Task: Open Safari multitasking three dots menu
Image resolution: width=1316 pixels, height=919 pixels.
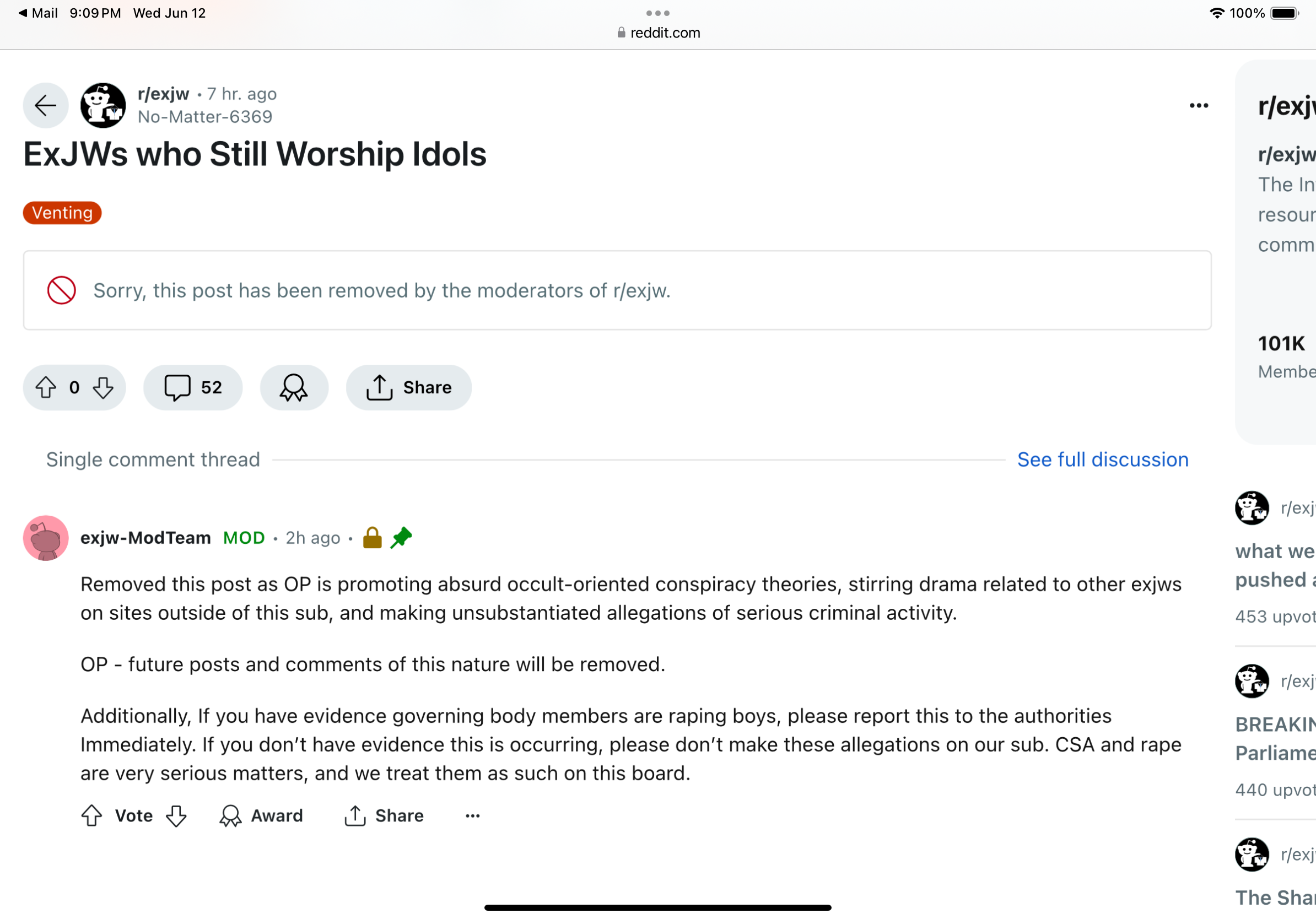Action: pos(657,13)
